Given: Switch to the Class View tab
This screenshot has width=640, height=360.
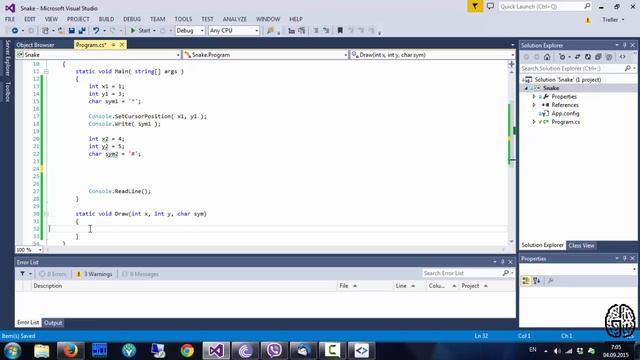Looking at the screenshot, I should [x=581, y=245].
